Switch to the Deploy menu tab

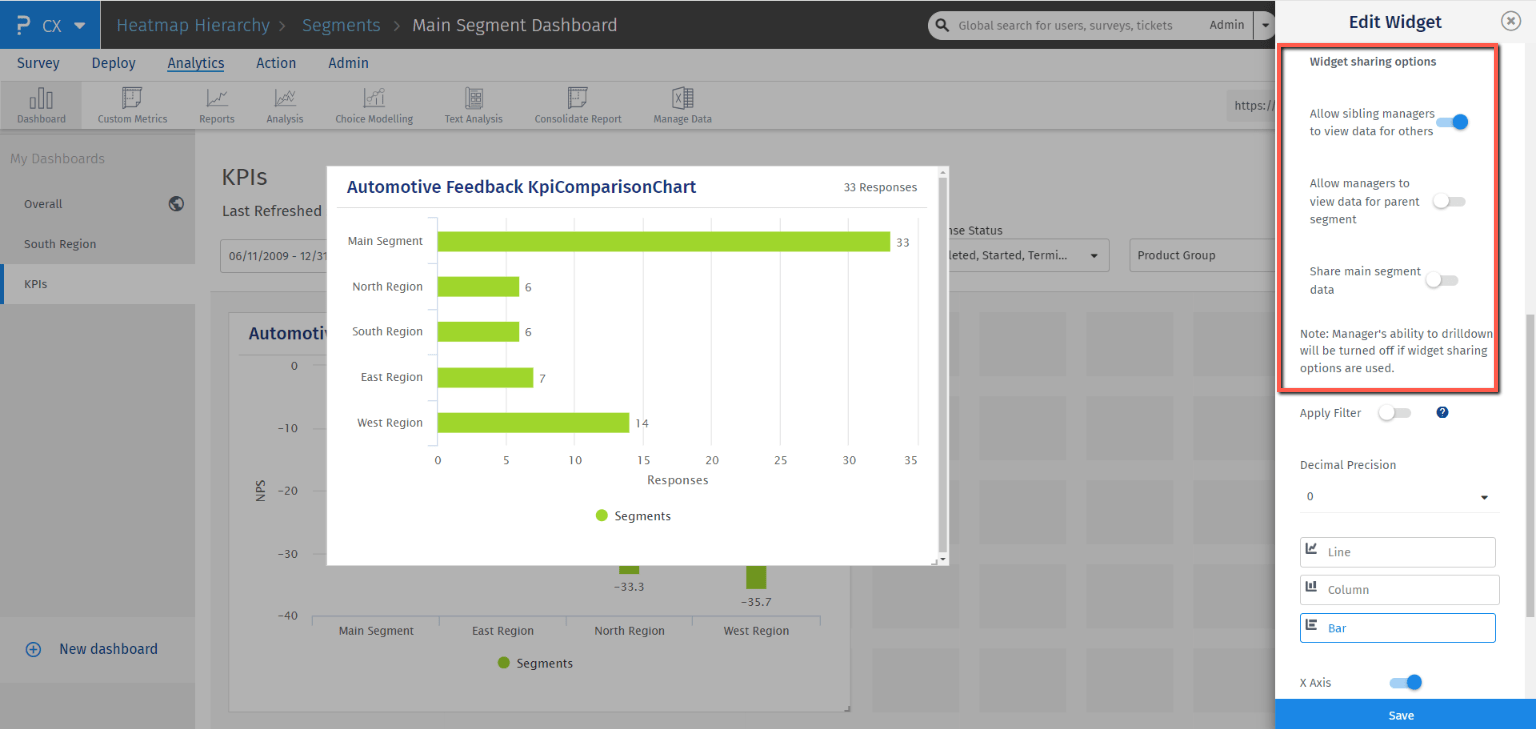click(113, 63)
